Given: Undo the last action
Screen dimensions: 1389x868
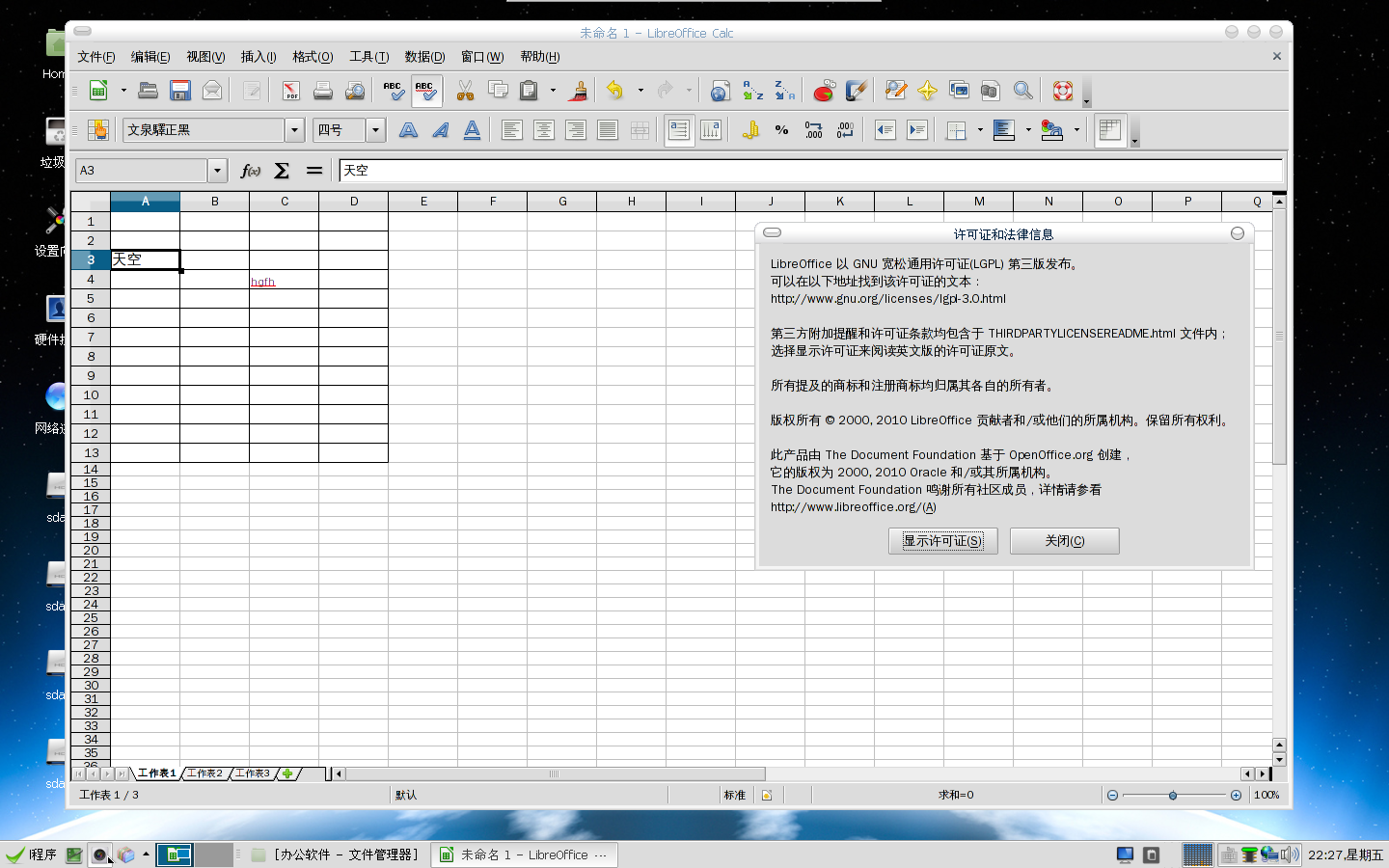Looking at the screenshot, I should [615, 91].
